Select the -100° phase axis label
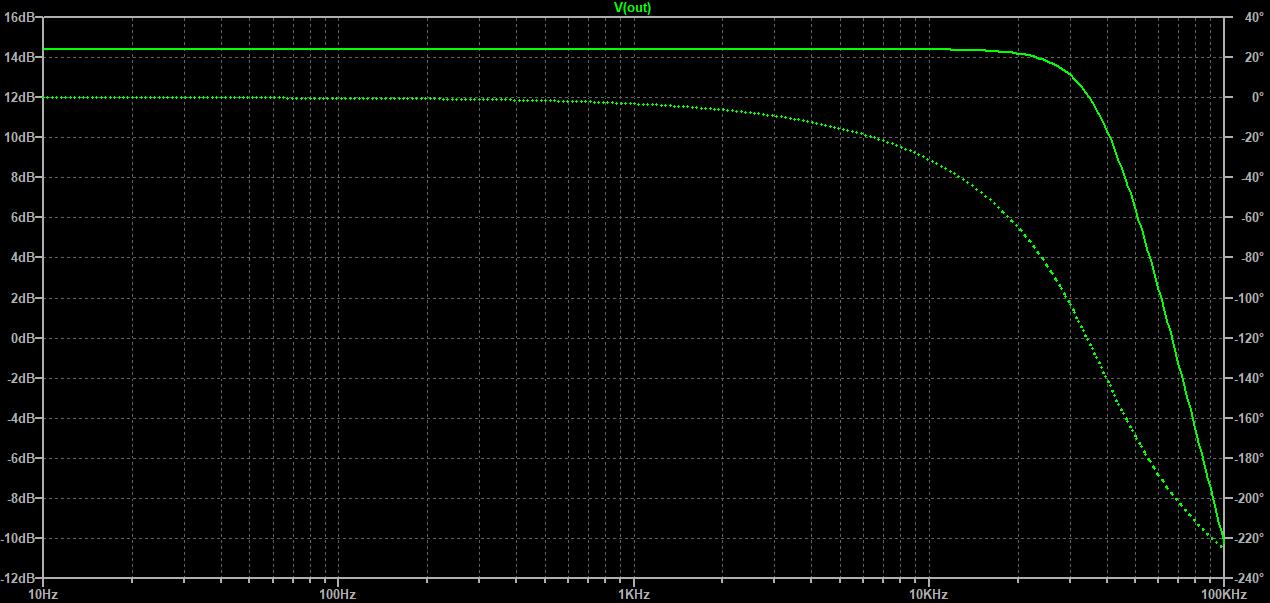This screenshot has width=1270, height=603. pos(1250,298)
